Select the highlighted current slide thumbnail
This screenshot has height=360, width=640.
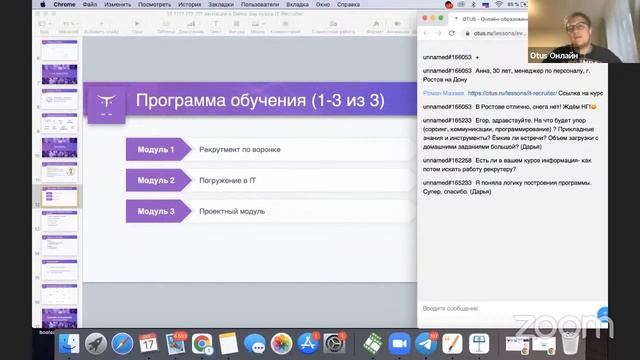pyautogui.click(x=60, y=197)
